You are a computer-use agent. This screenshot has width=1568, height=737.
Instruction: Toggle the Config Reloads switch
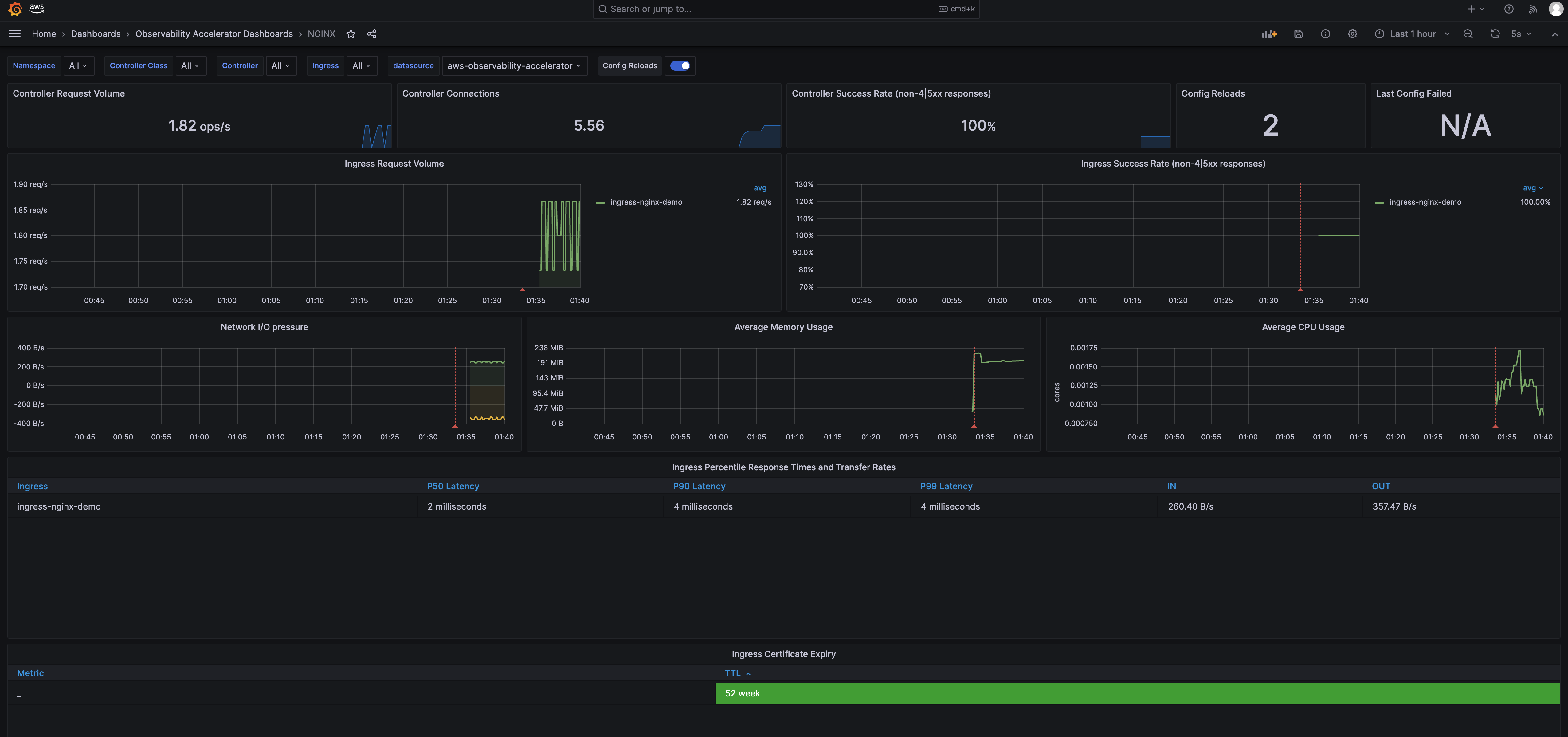pyautogui.click(x=680, y=66)
